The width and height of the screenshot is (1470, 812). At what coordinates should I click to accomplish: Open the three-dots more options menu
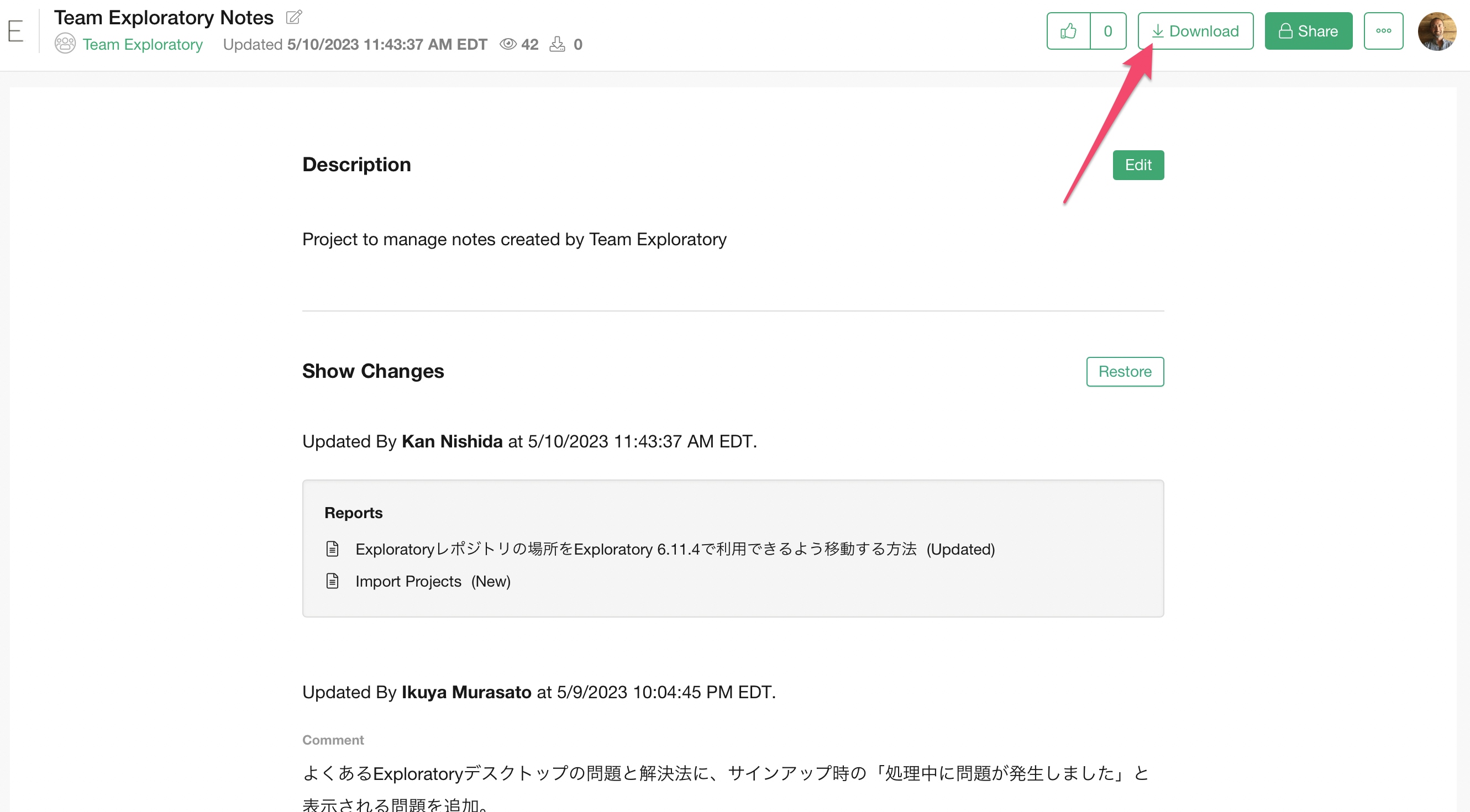click(1383, 31)
